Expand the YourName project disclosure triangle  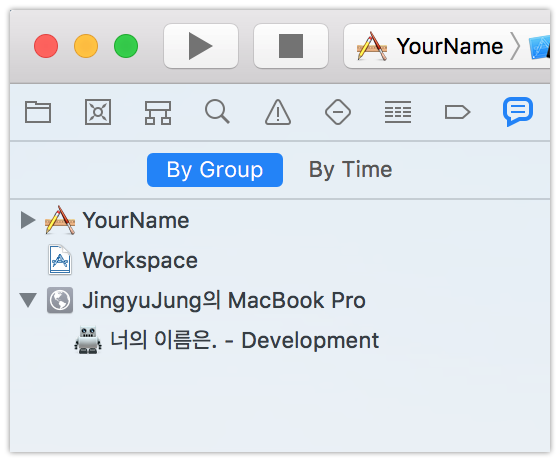click(x=28, y=220)
